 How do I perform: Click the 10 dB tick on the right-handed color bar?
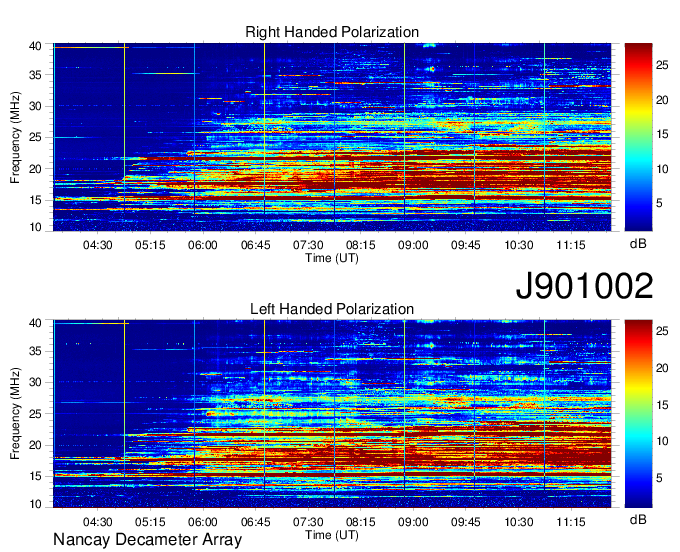662,169
